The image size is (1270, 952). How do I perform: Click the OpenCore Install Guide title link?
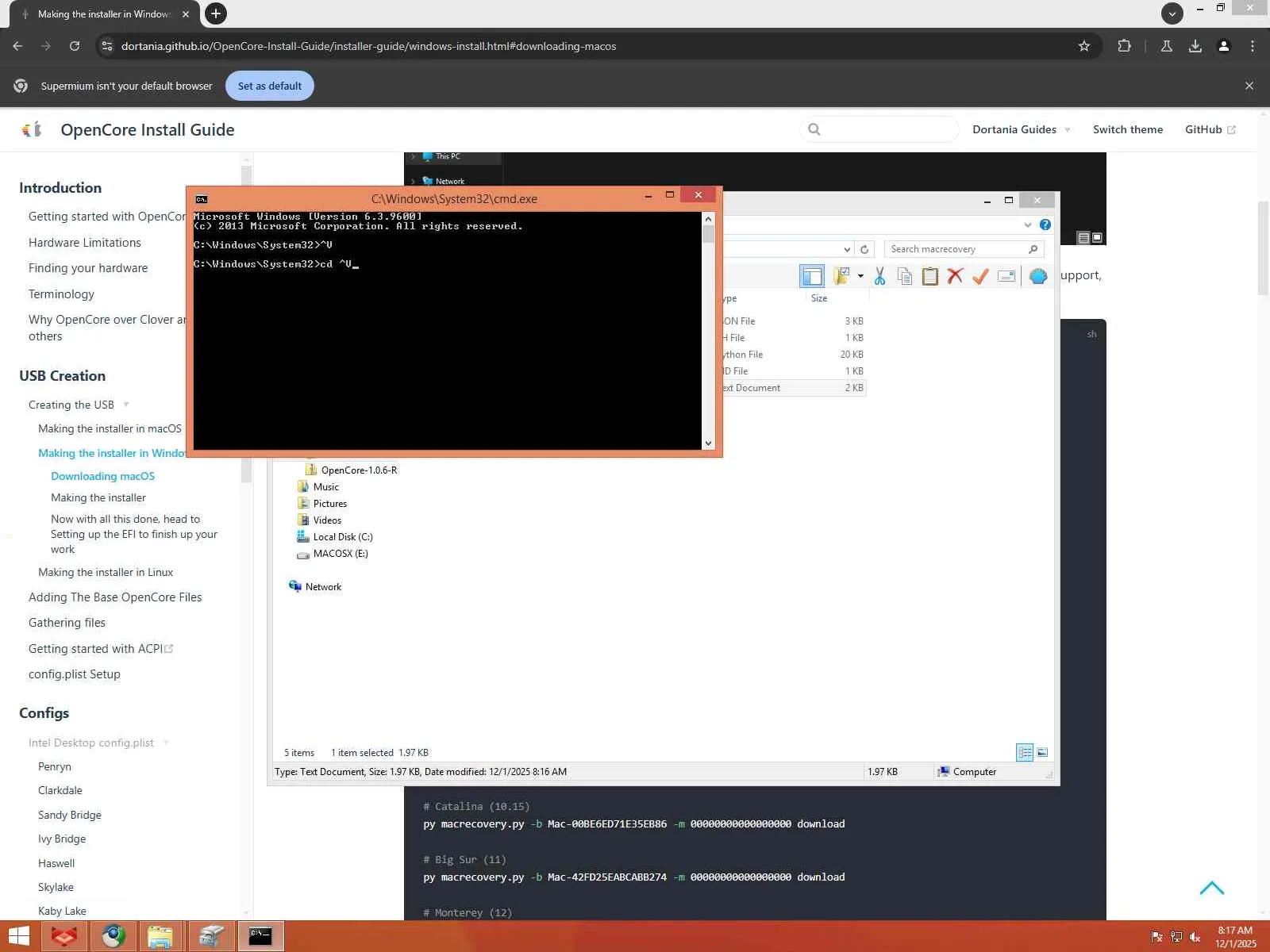(x=148, y=130)
